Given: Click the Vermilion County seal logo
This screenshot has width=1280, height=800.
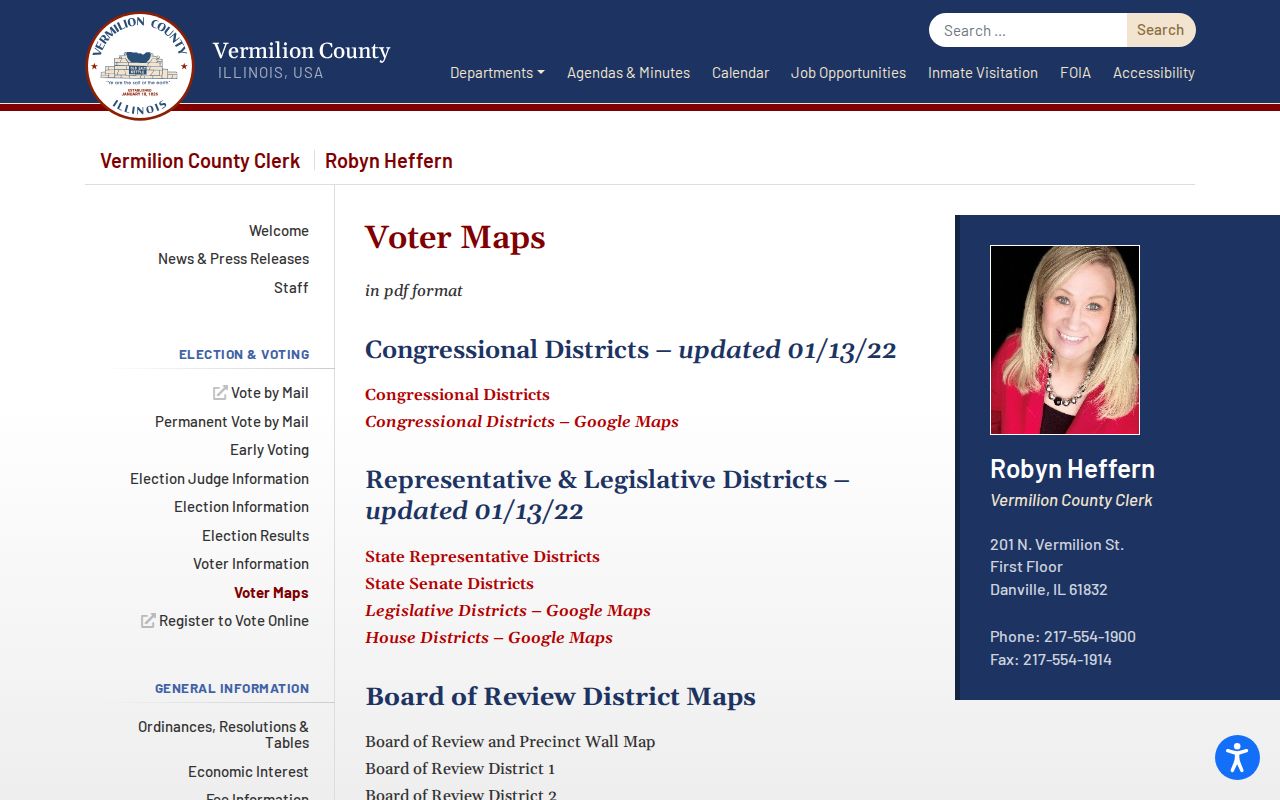Looking at the screenshot, I should click(140, 66).
